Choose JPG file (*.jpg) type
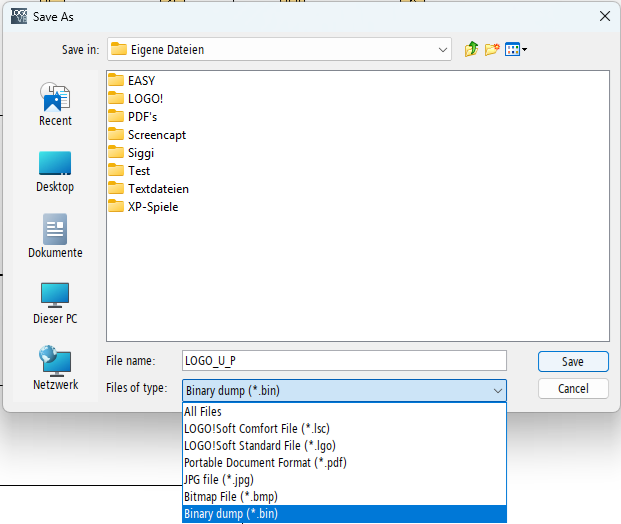This screenshot has width=621, height=524. (x=344, y=480)
